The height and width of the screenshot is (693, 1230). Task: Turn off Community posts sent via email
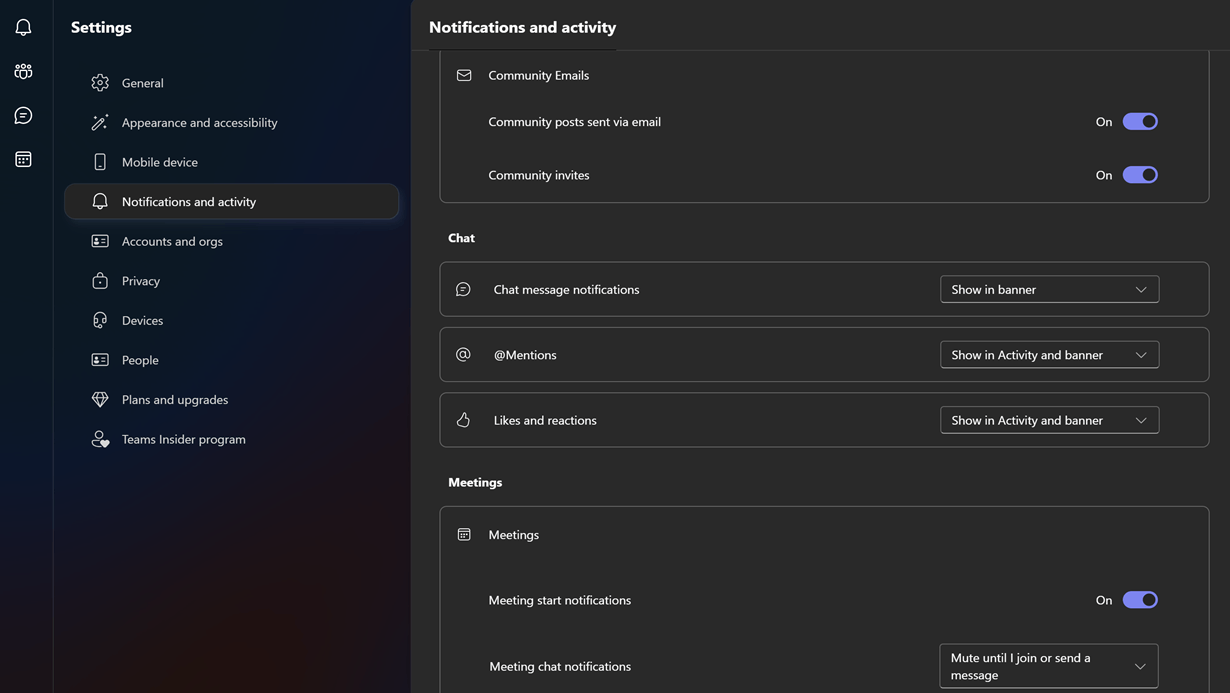(x=1140, y=121)
